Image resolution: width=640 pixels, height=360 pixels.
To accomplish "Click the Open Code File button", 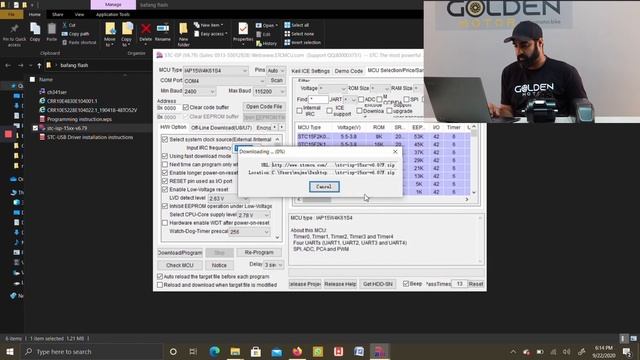I will coord(264,107).
